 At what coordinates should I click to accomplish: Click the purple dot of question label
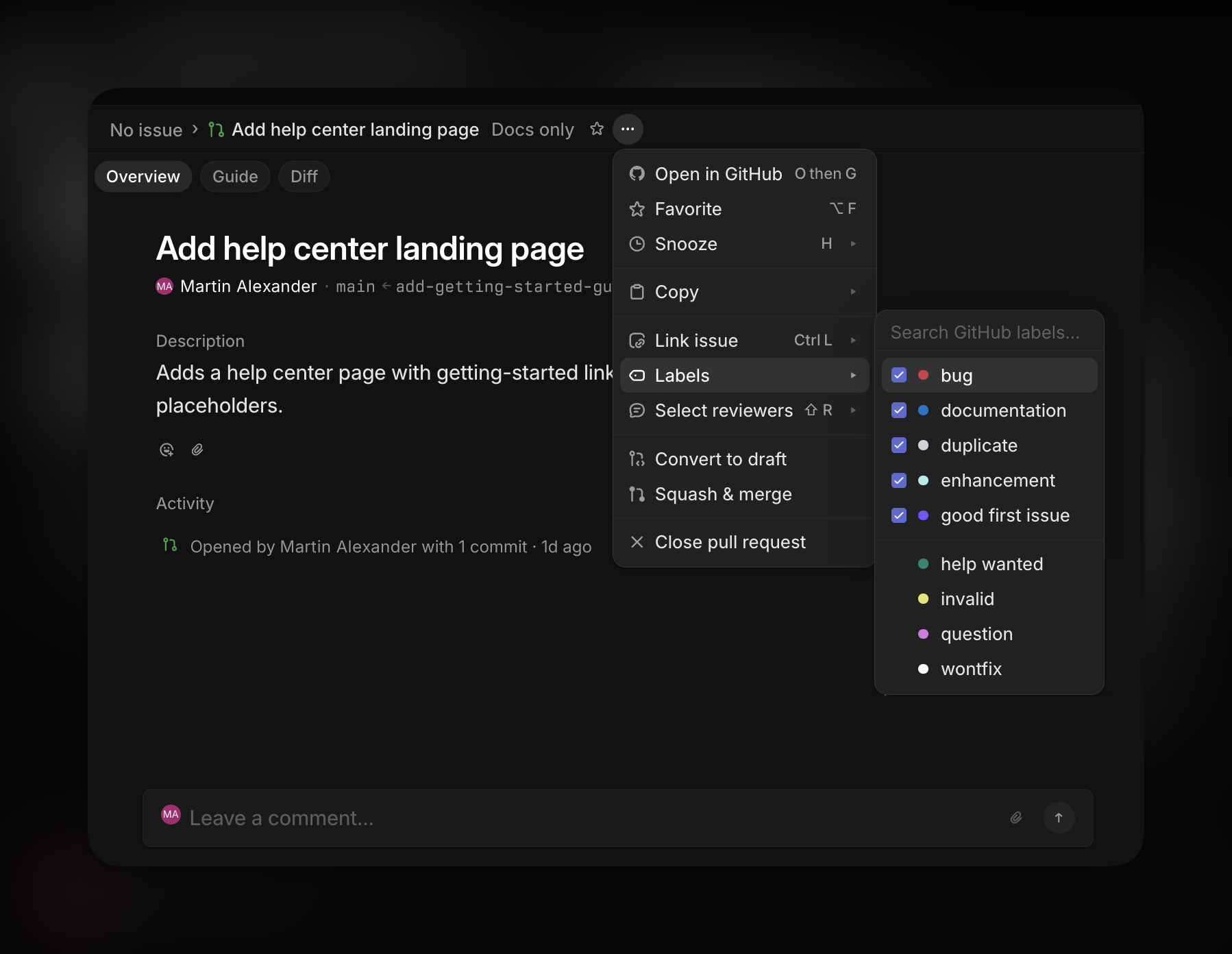[x=923, y=634]
